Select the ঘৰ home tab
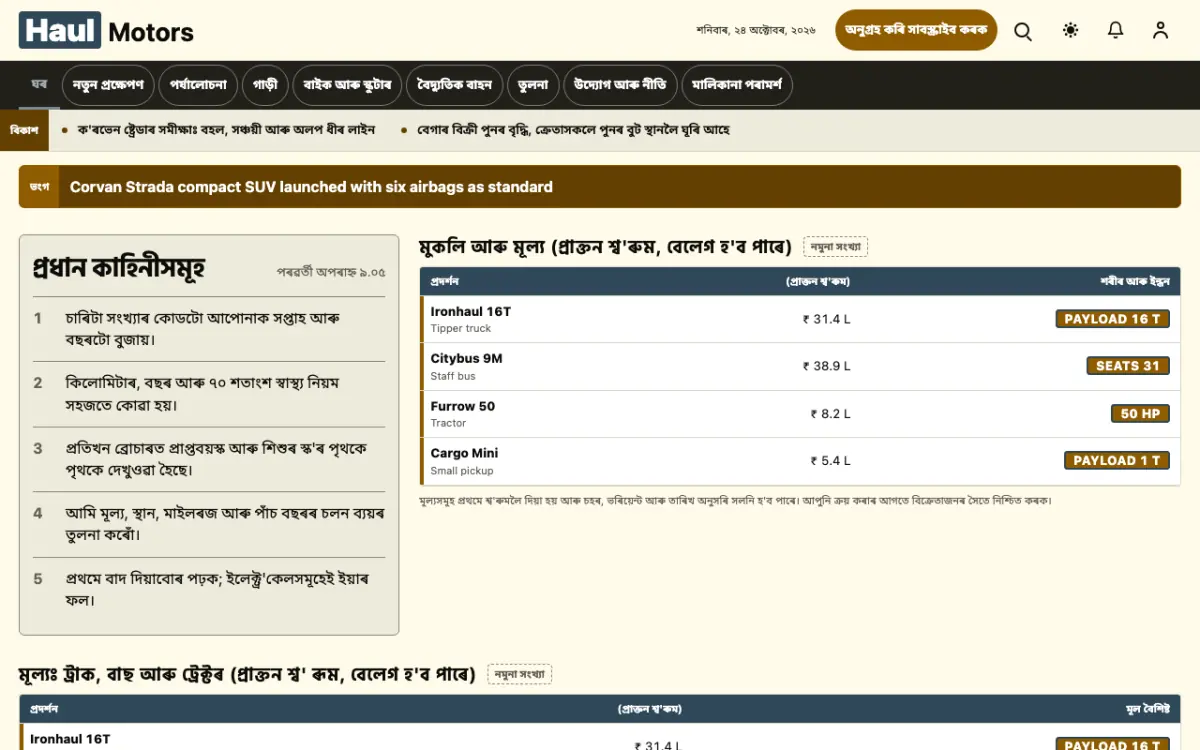Screen dimensions: 1200x750 click(x=39, y=85)
